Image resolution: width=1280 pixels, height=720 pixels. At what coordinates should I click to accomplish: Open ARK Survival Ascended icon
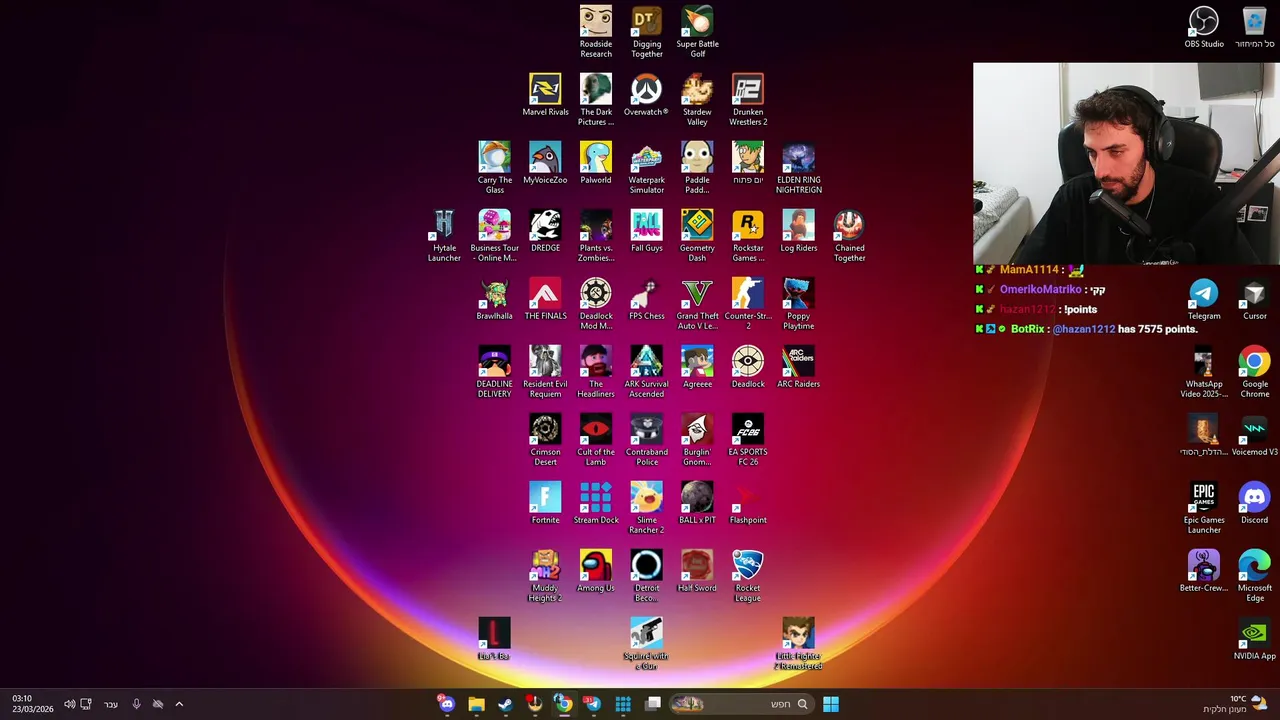pos(646,372)
